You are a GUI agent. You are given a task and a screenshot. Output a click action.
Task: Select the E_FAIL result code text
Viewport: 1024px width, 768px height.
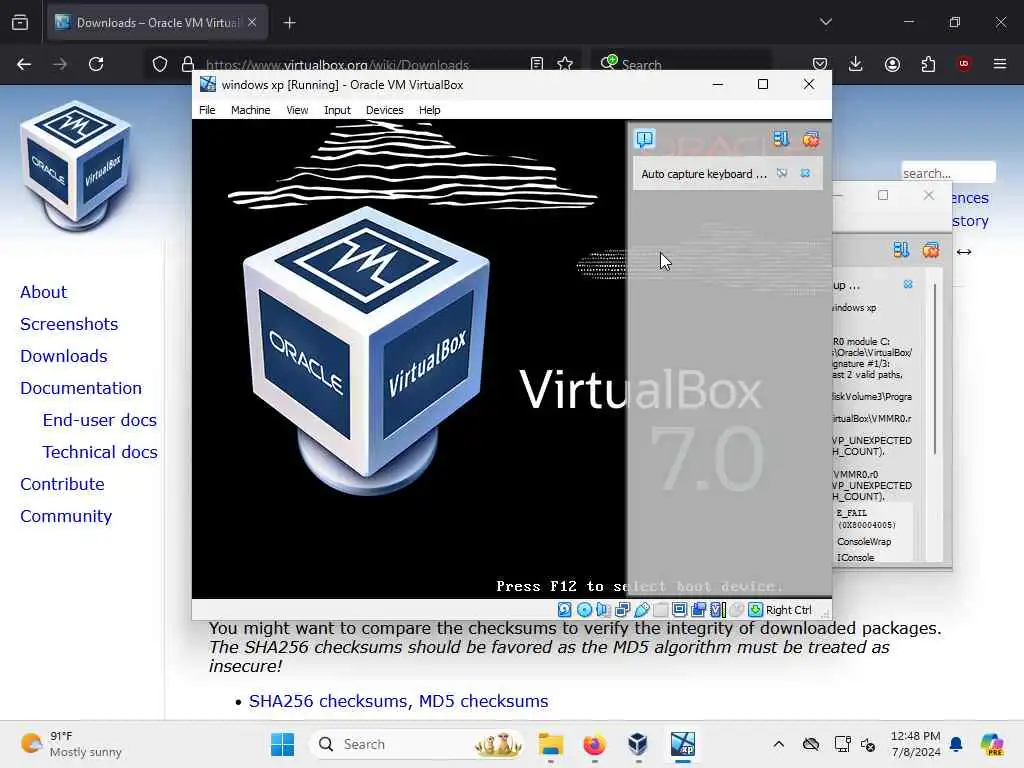tap(851, 513)
